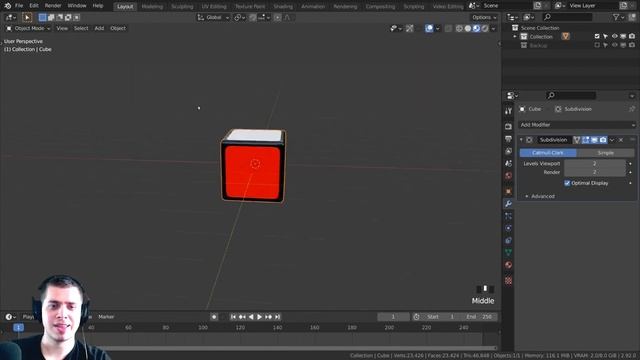Open the overlays options dropdown arrow
The height and width of the screenshot is (360, 640).
pyautogui.click(x=438, y=29)
